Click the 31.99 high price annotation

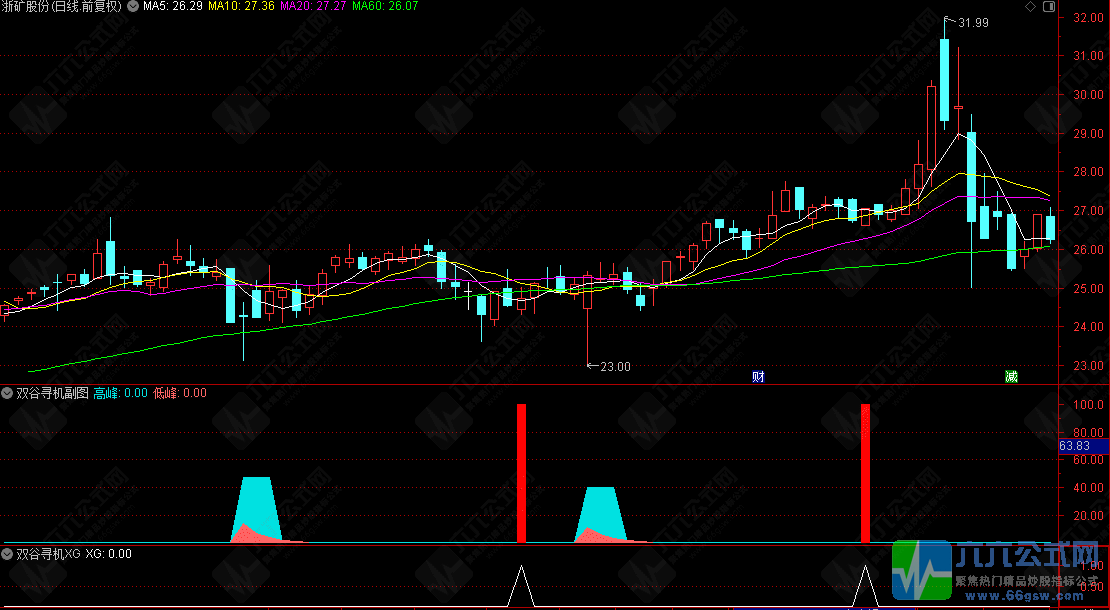click(x=973, y=23)
